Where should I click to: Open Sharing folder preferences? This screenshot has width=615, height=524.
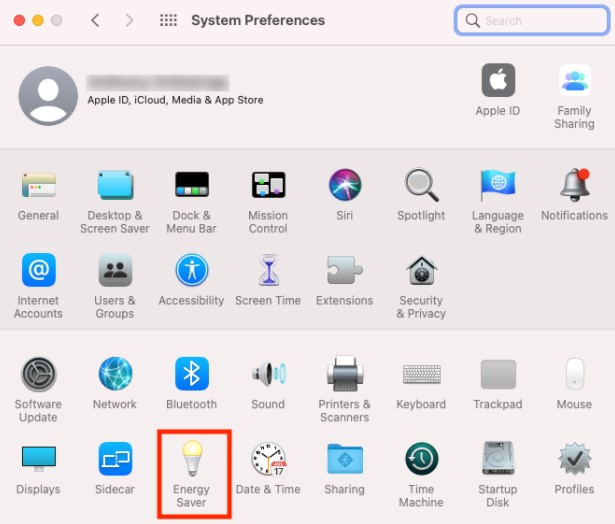tap(345, 458)
